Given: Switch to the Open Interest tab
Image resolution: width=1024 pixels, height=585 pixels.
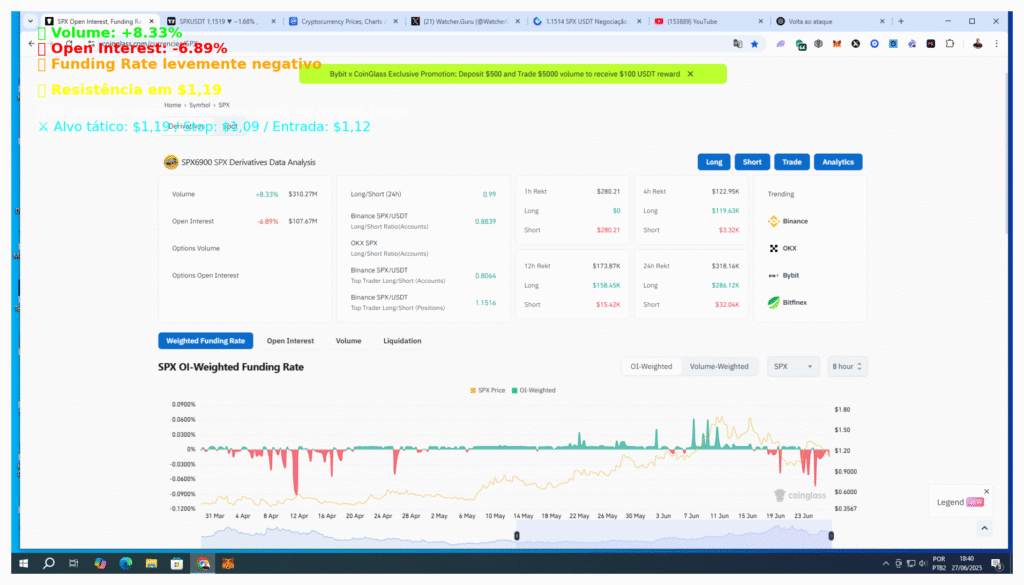Looking at the screenshot, I should 290,341.
